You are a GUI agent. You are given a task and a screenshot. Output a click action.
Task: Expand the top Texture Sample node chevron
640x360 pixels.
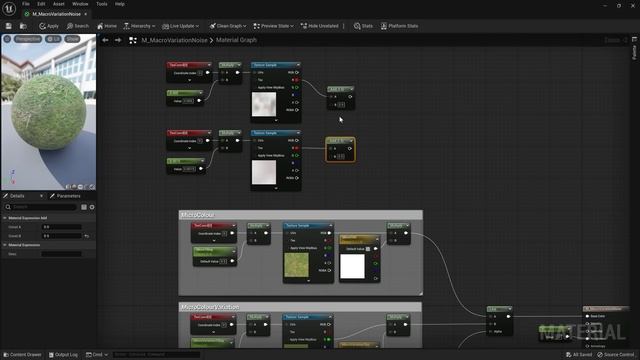click(x=276, y=120)
